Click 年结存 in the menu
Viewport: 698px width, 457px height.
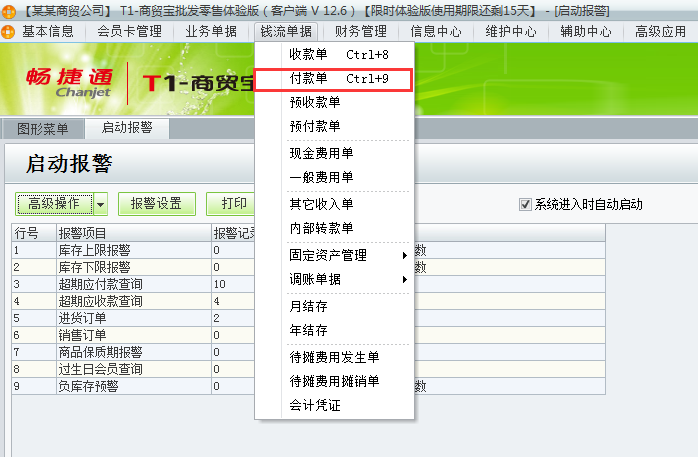pos(334,330)
